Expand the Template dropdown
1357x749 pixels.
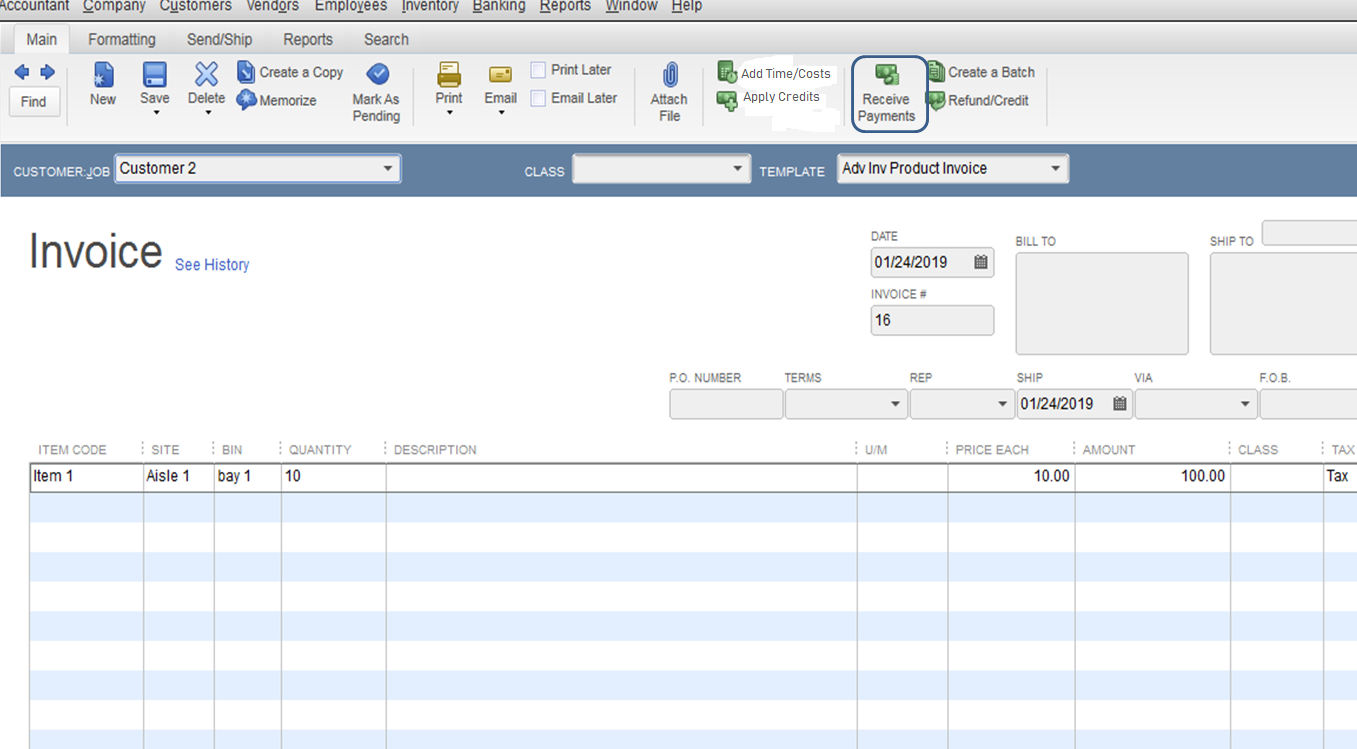point(1055,168)
